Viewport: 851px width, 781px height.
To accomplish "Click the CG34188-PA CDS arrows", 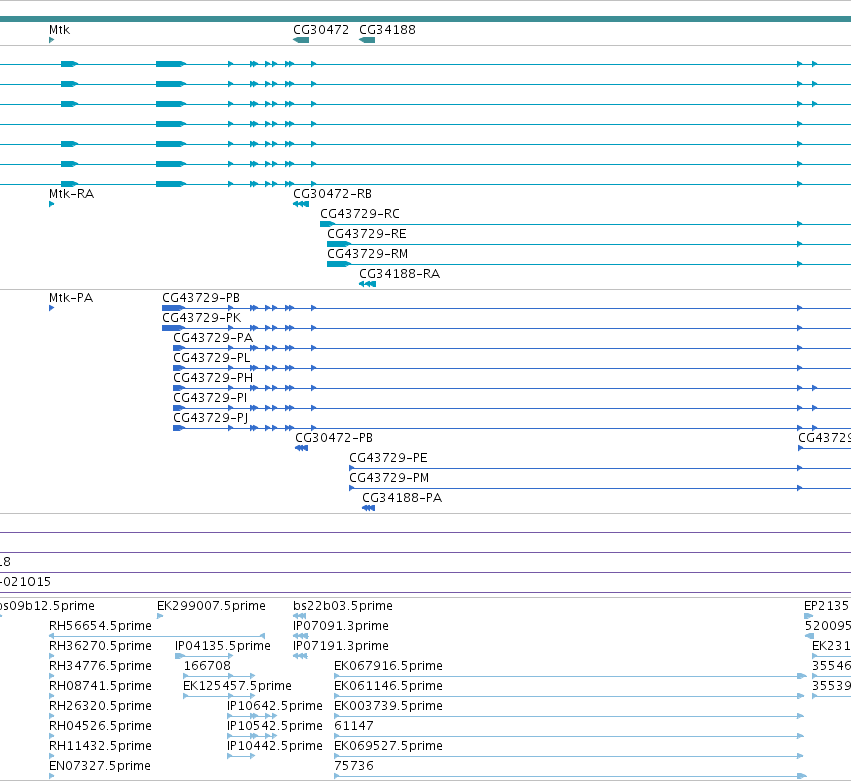I will click(369, 509).
